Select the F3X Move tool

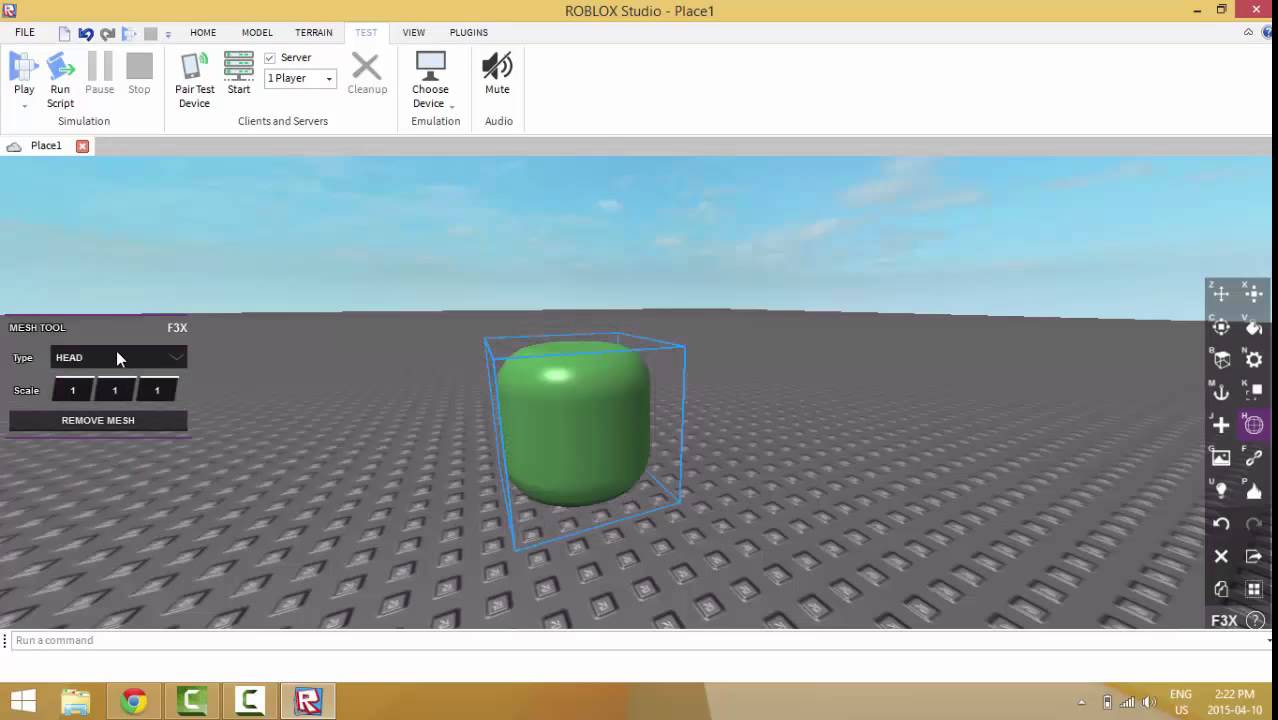tap(1221, 294)
